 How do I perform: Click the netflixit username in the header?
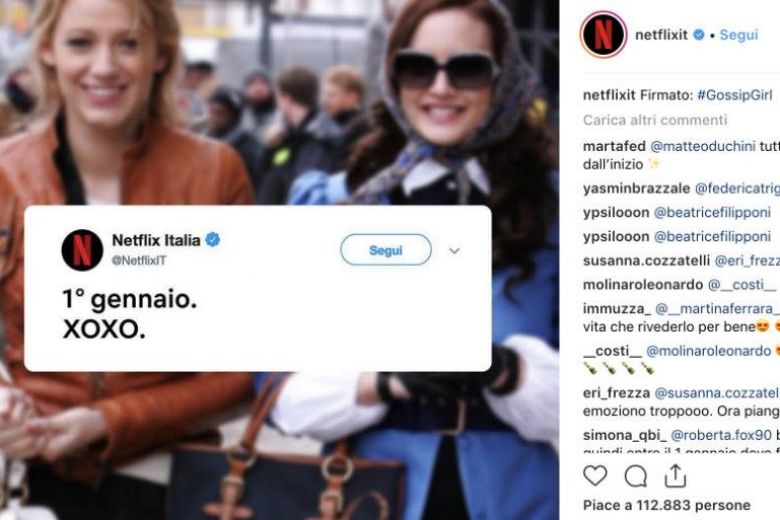661,35
